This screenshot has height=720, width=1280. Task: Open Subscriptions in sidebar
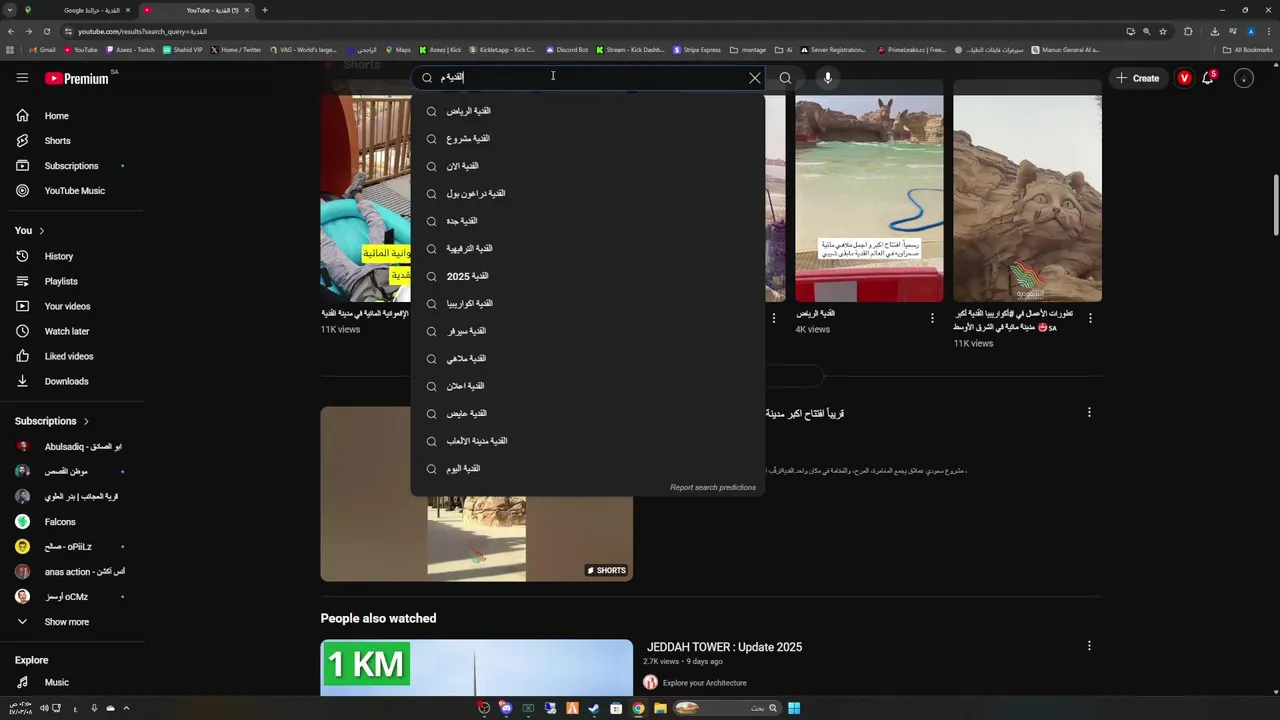click(72, 166)
